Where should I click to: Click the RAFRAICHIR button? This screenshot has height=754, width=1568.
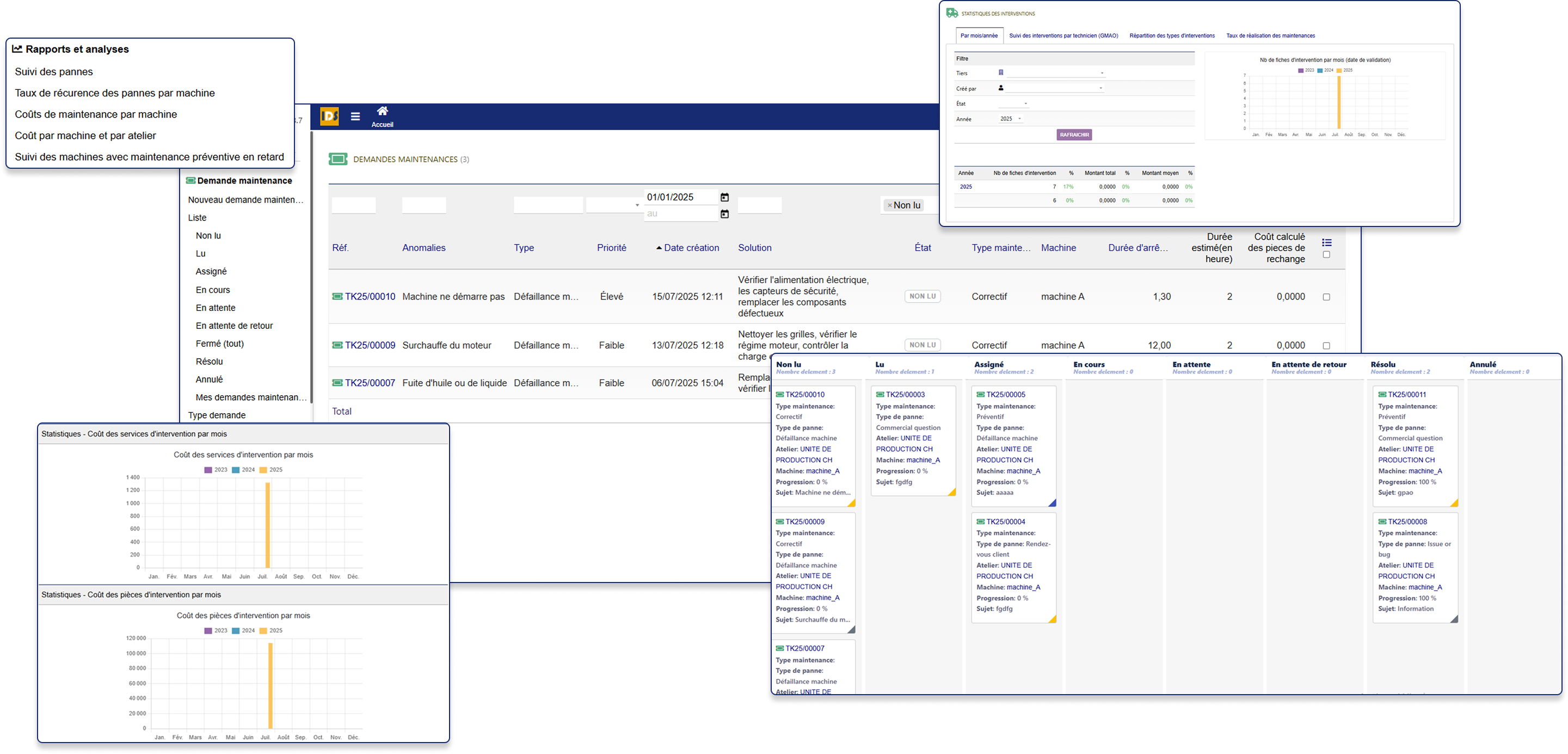[x=1074, y=134]
